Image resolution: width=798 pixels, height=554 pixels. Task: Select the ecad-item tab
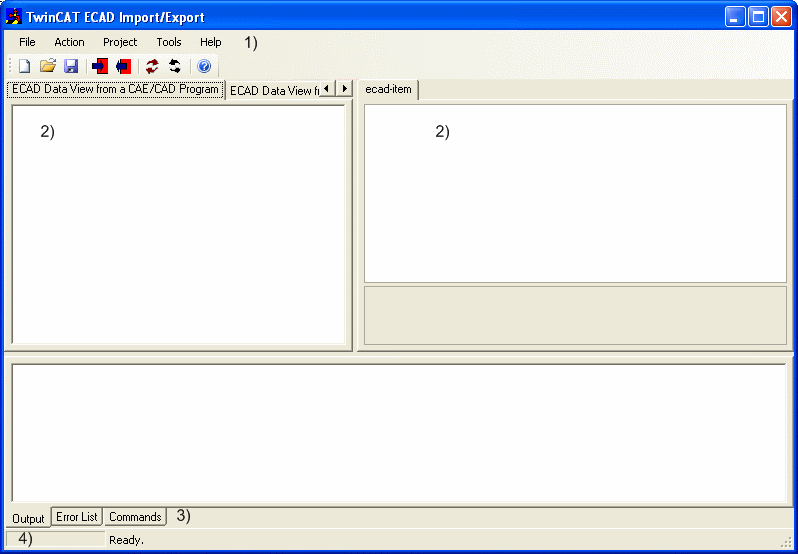click(x=388, y=90)
